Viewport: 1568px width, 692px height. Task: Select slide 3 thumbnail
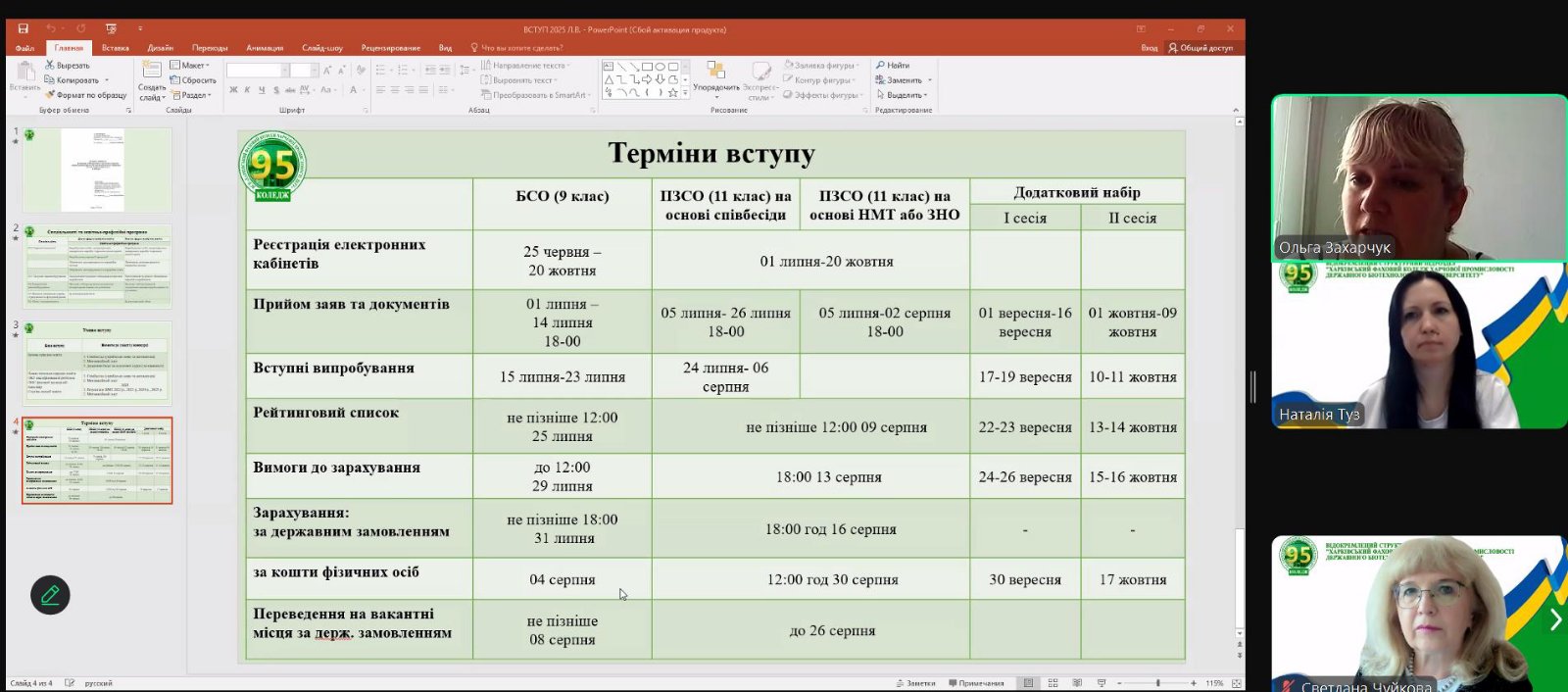[x=97, y=363]
